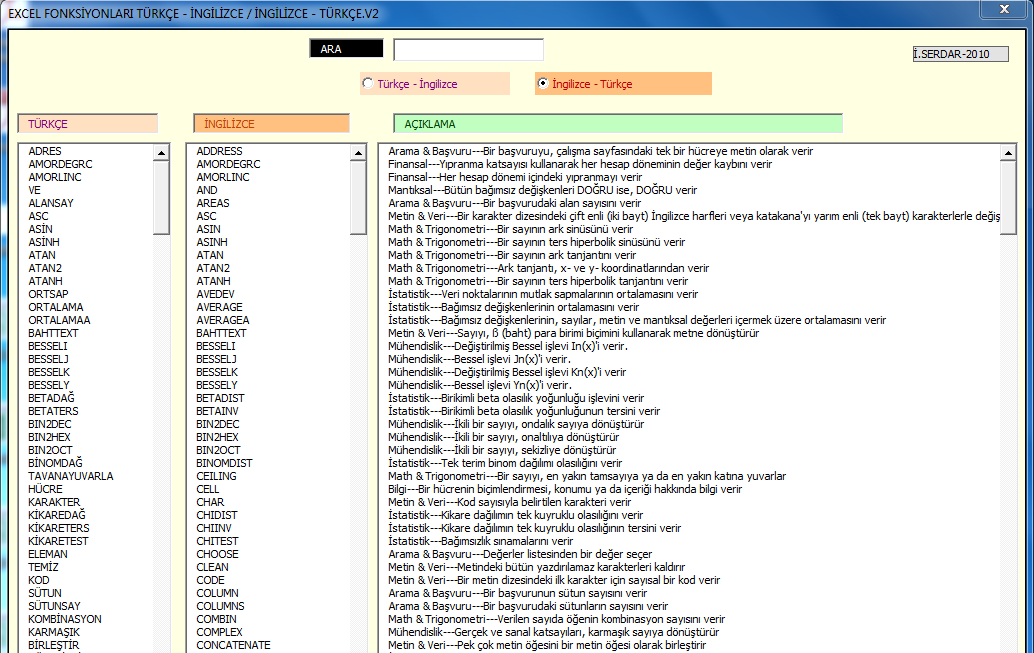The image size is (1034, 653).
Task: Select KARMAŞIK in the Türkçe list
Action: (x=54, y=632)
